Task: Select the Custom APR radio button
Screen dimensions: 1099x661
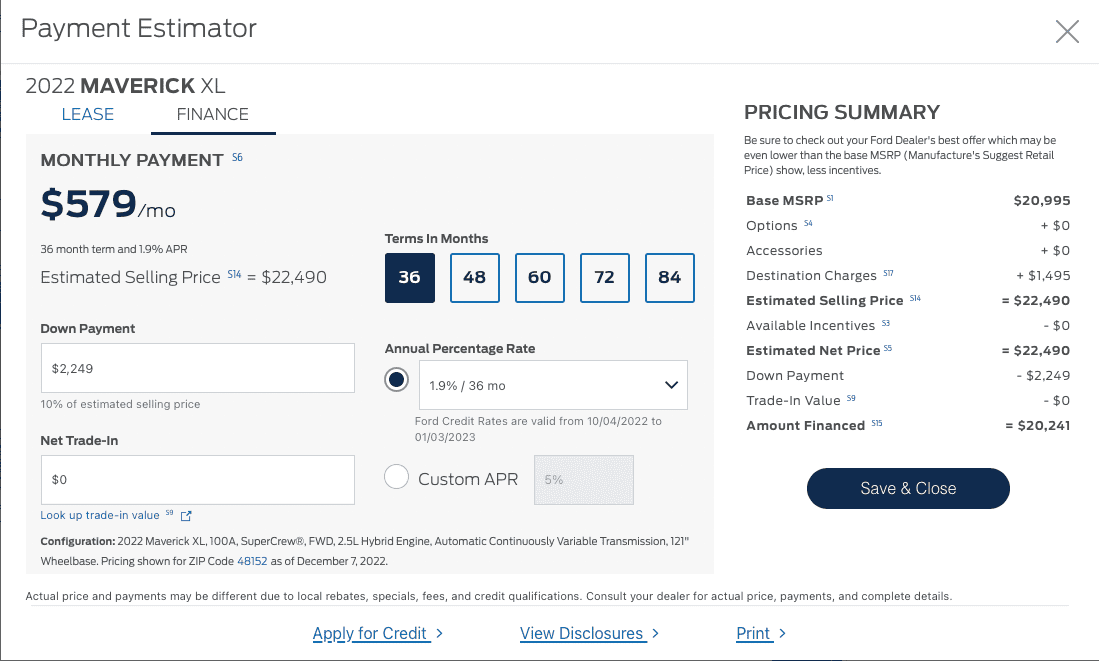Action: click(x=397, y=477)
